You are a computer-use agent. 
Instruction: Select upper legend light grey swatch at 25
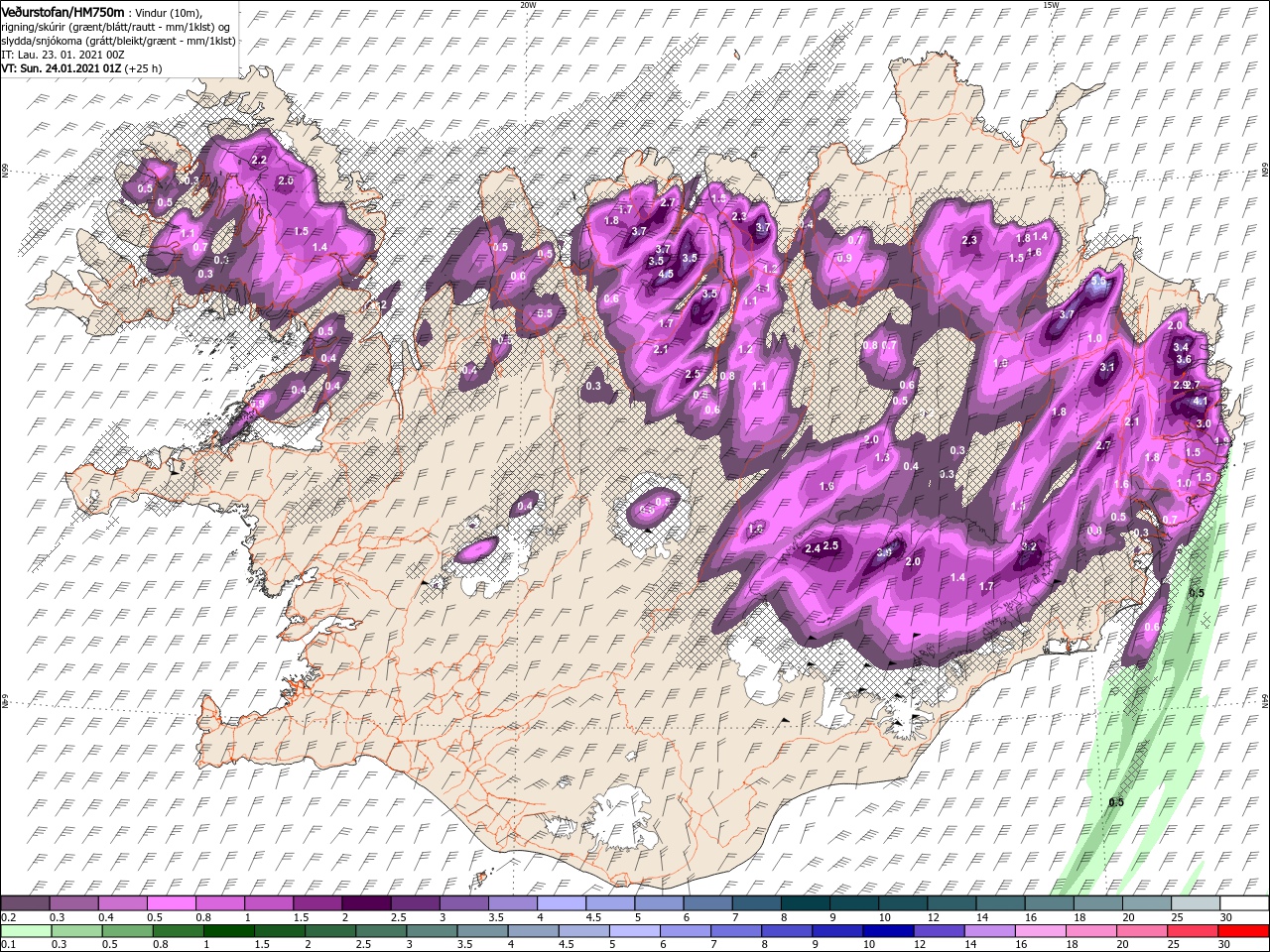(x=1195, y=903)
